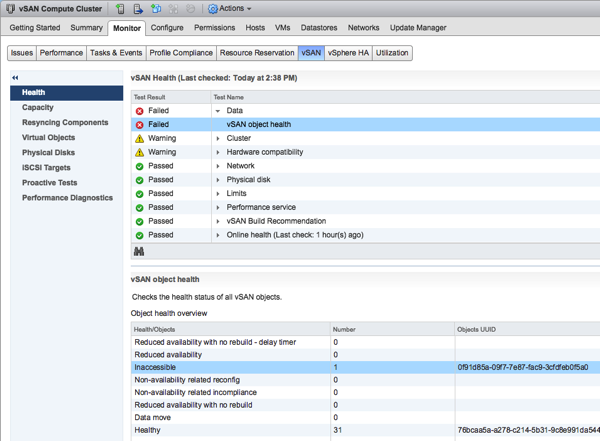
Task: Switch to the VMs tab
Action: tap(282, 28)
